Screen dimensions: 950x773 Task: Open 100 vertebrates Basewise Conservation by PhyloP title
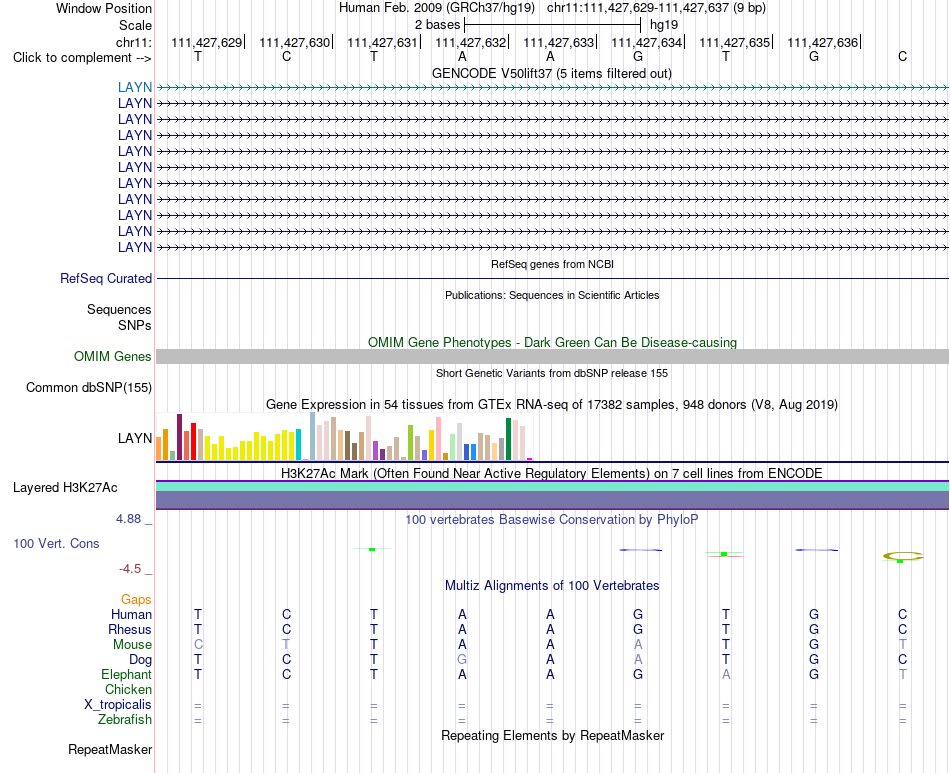pyautogui.click(x=552, y=519)
